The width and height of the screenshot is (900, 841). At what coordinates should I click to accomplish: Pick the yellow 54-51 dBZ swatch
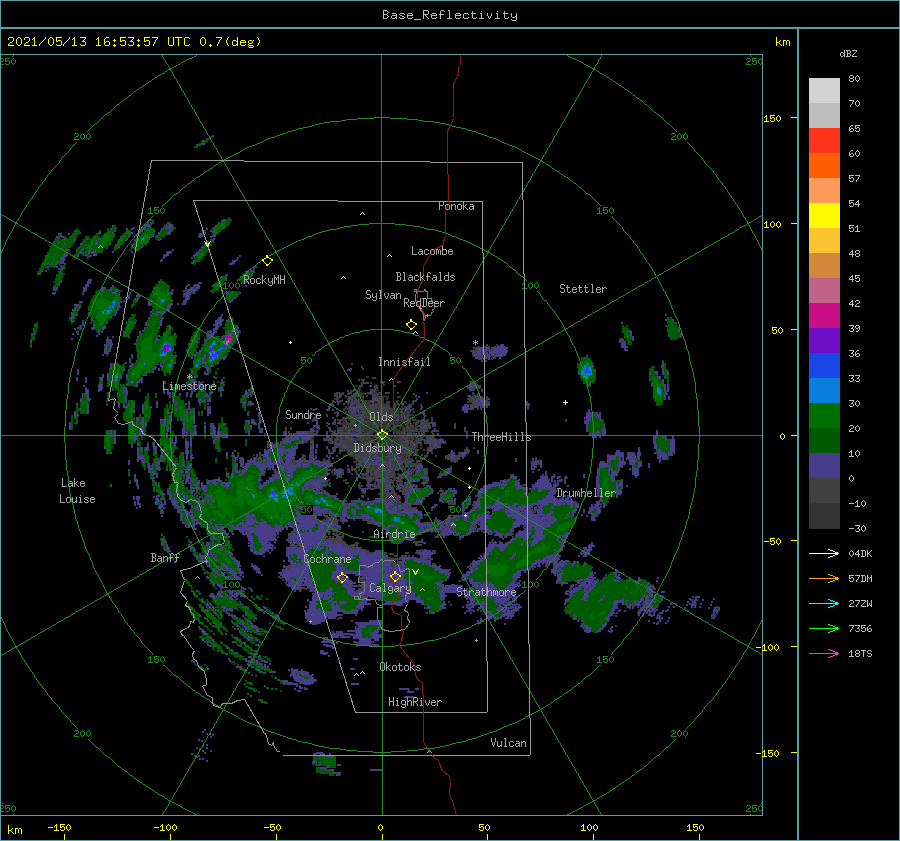click(x=824, y=216)
